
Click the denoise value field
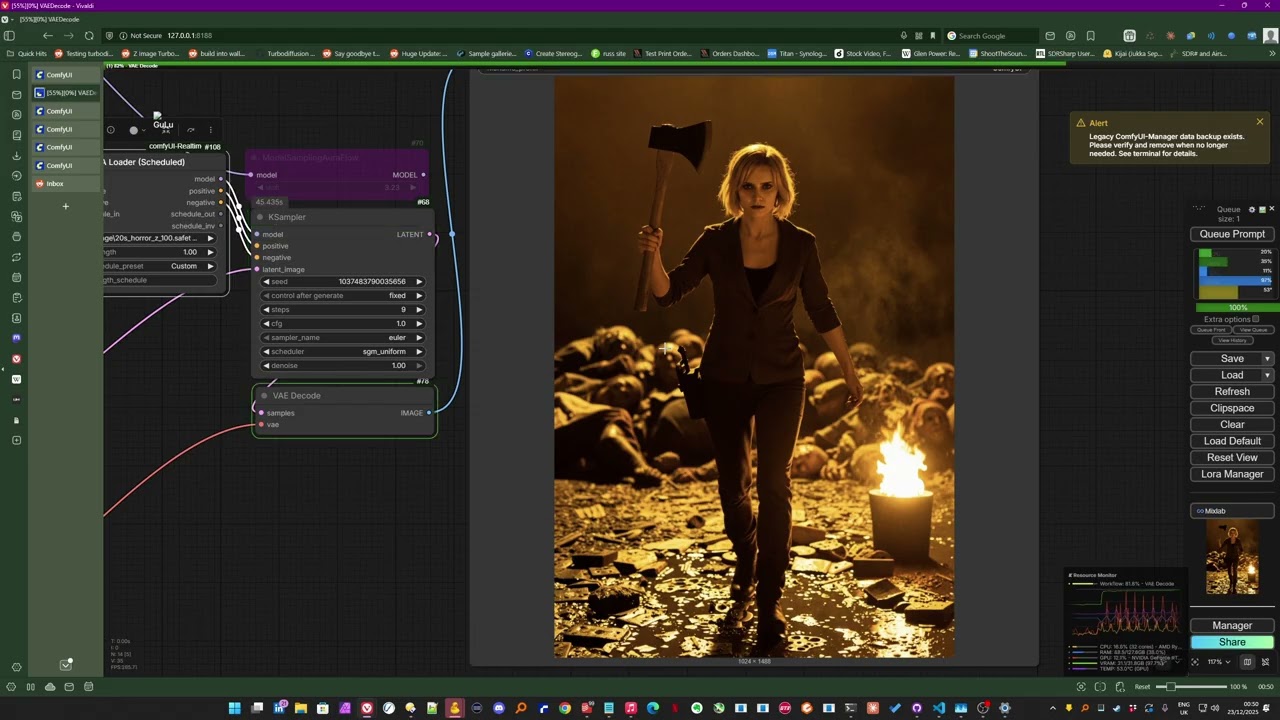tap(342, 365)
